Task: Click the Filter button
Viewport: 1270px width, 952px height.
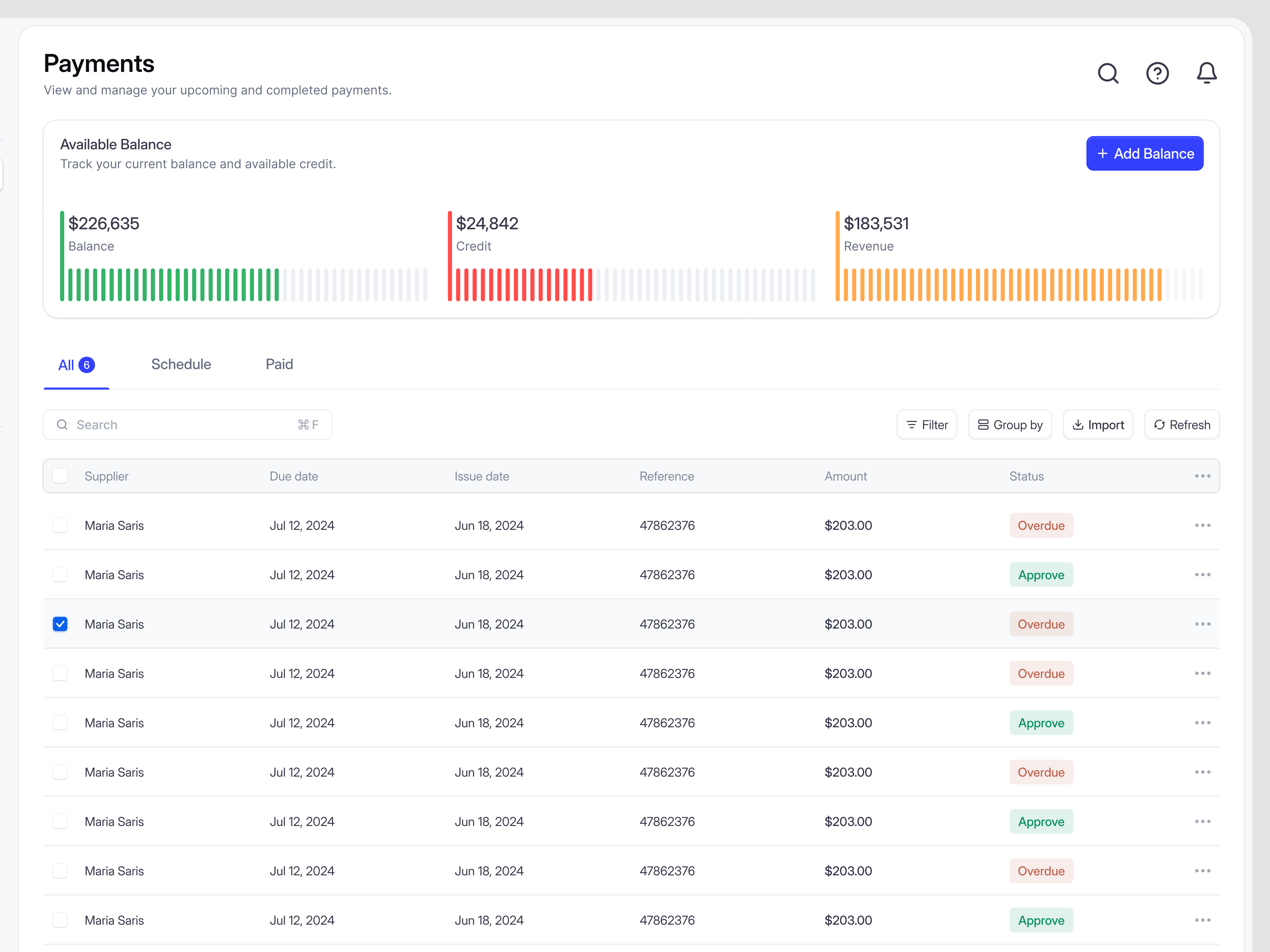Action: pyautogui.click(x=927, y=425)
